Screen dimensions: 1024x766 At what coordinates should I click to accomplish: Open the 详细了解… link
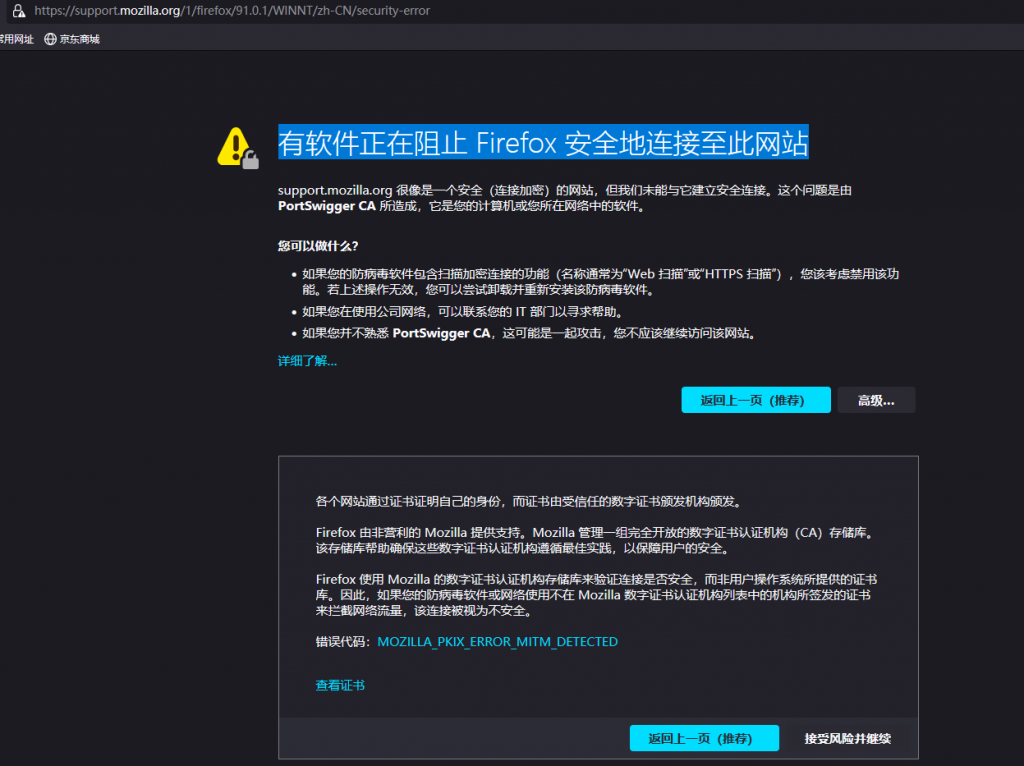point(307,361)
